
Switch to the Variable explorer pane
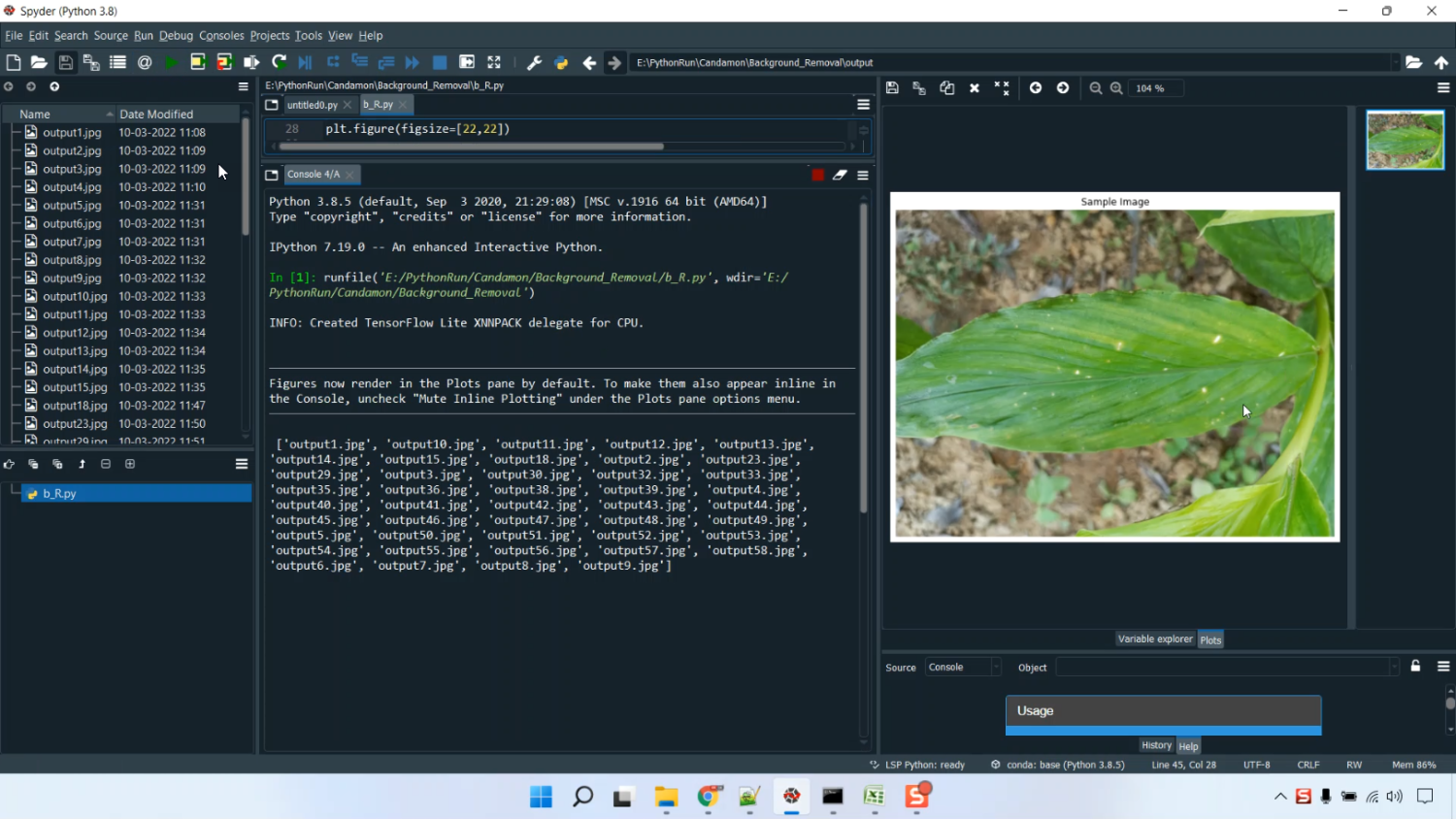point(1154,639)
